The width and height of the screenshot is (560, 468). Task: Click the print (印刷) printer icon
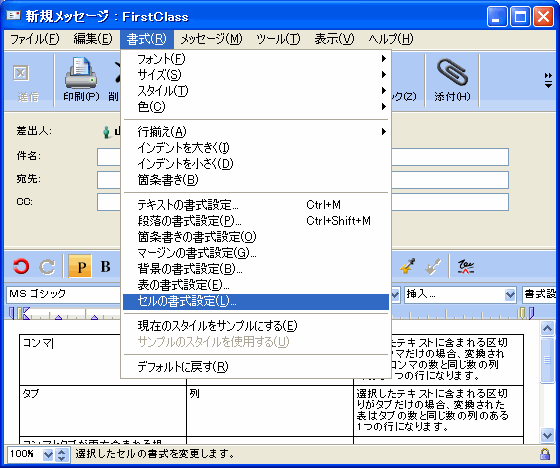click(81, 73)
